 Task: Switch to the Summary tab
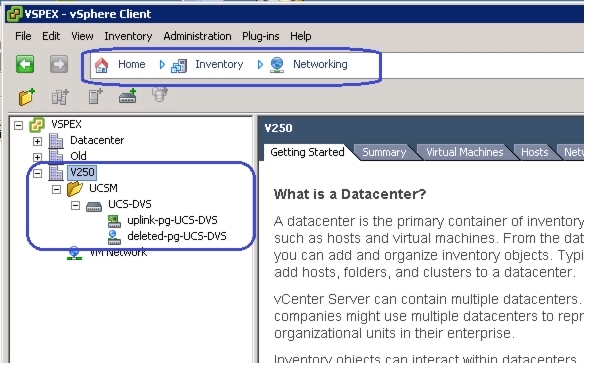point(384,152)
